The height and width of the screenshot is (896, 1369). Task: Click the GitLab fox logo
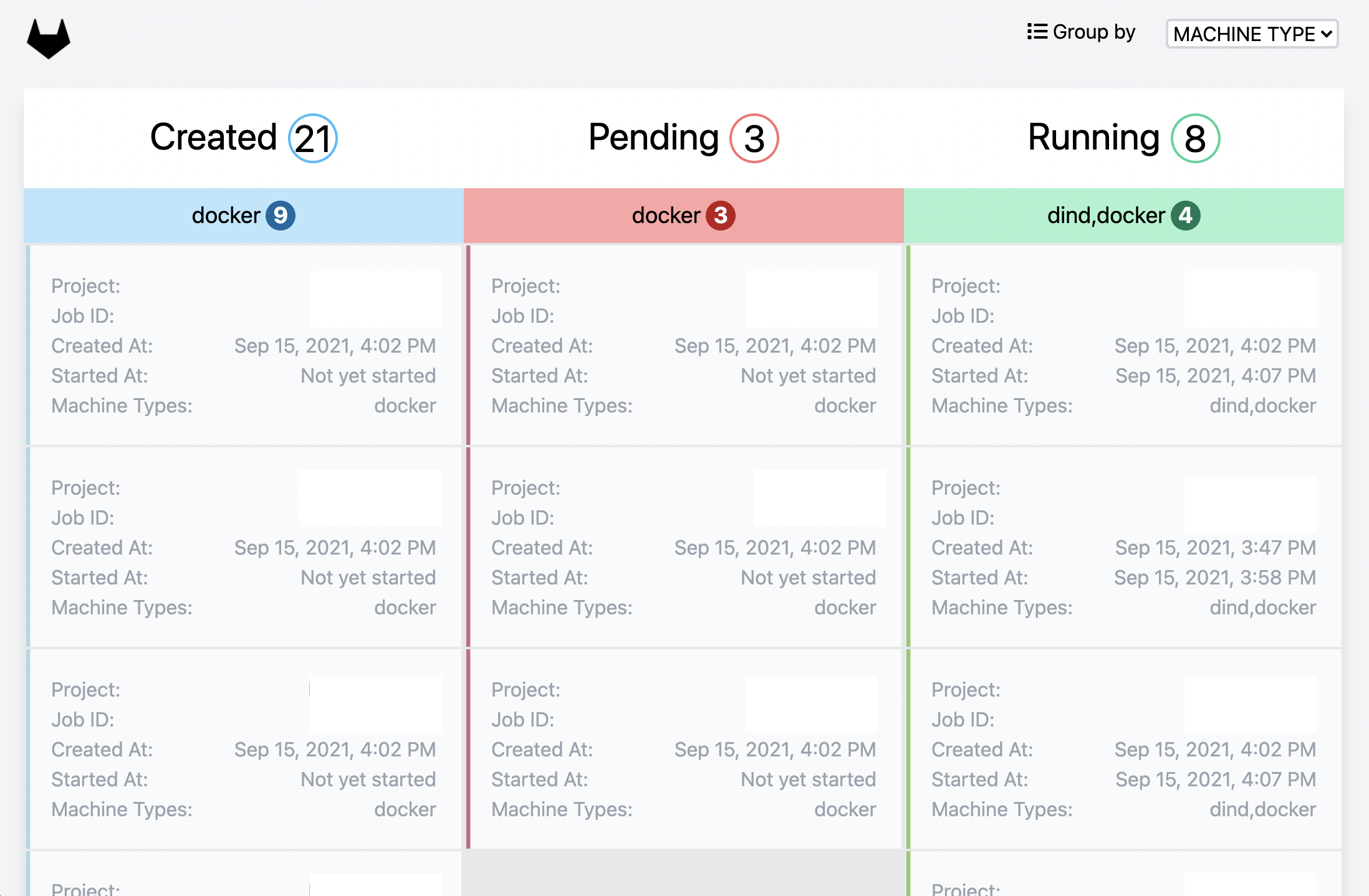[48, 39]
